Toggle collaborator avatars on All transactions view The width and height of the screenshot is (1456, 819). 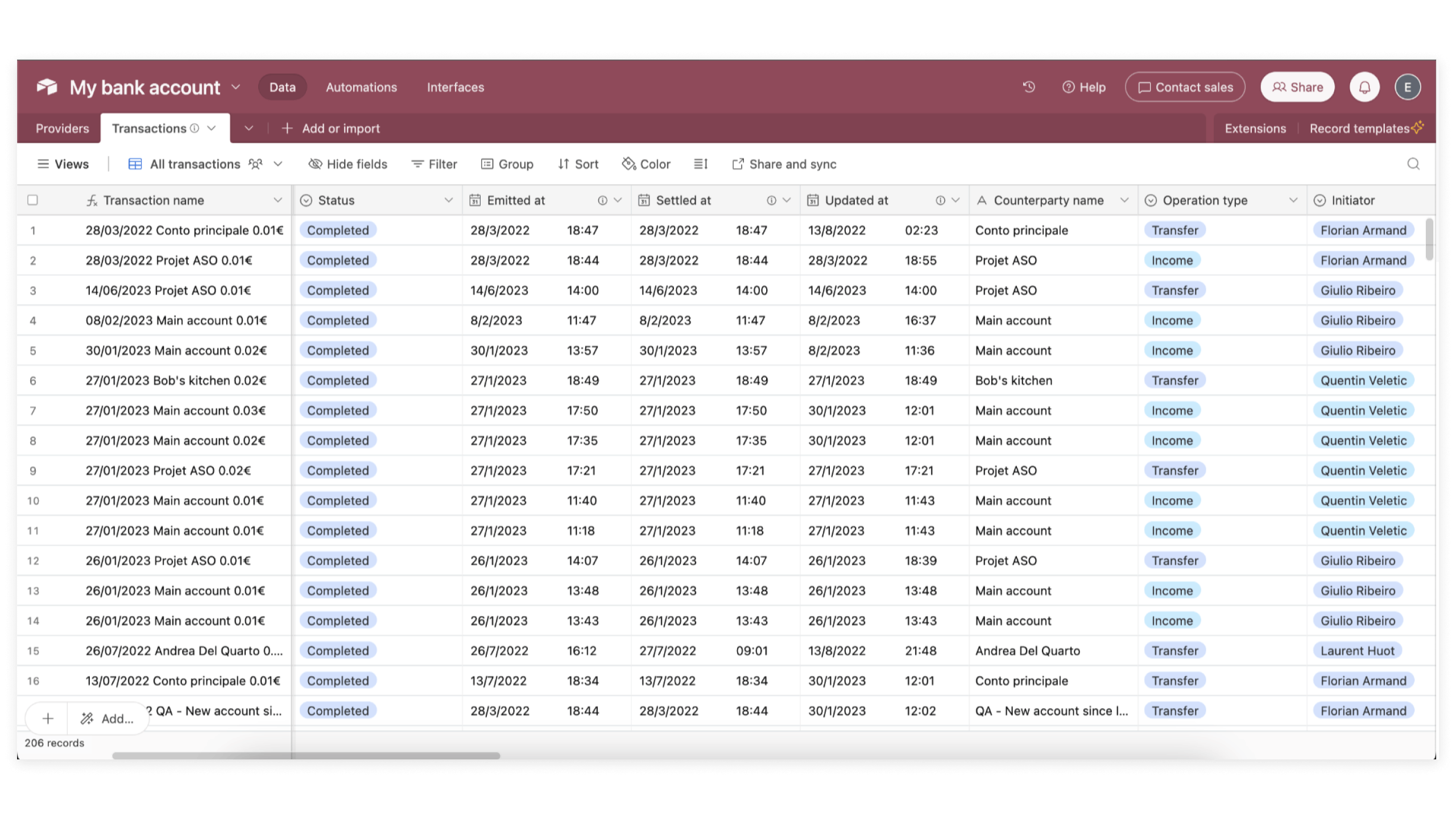pos(256,164)
